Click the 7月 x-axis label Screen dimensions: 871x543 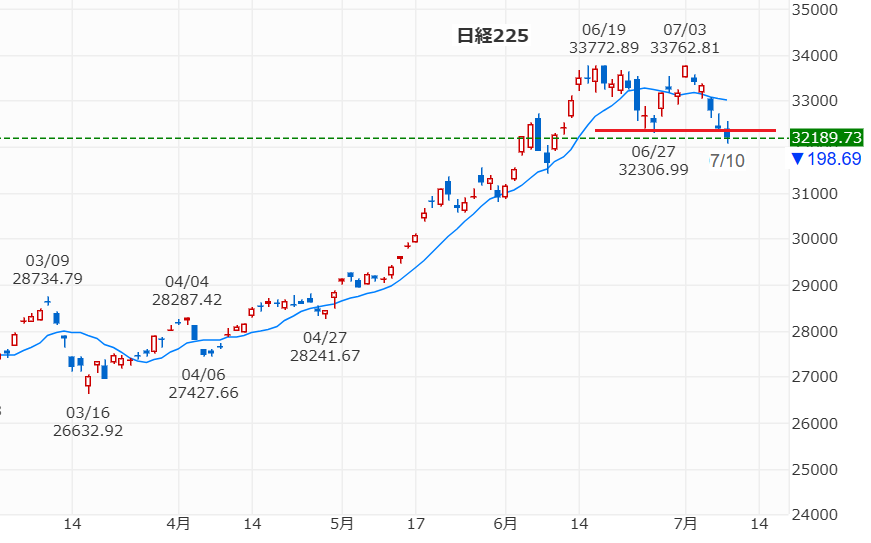tap(685, 524)
